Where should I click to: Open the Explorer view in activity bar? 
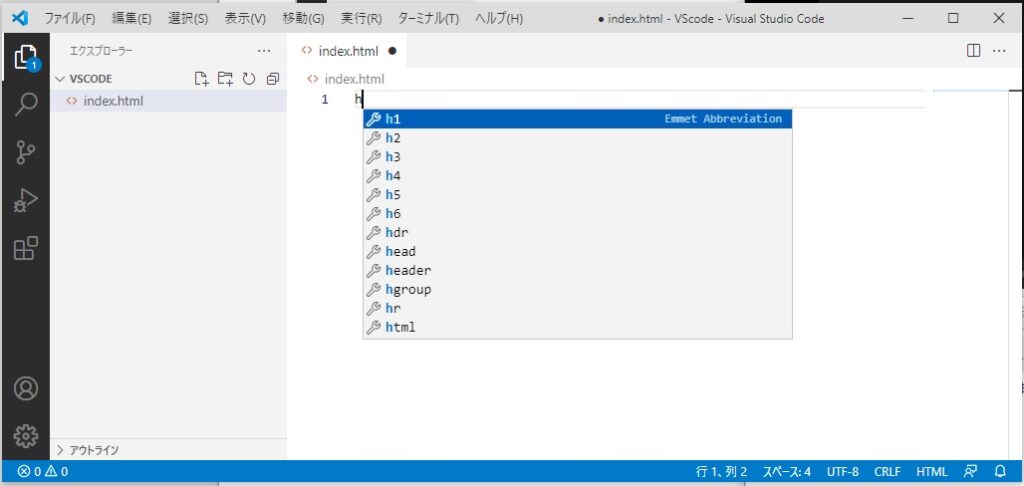click(26, 58)
